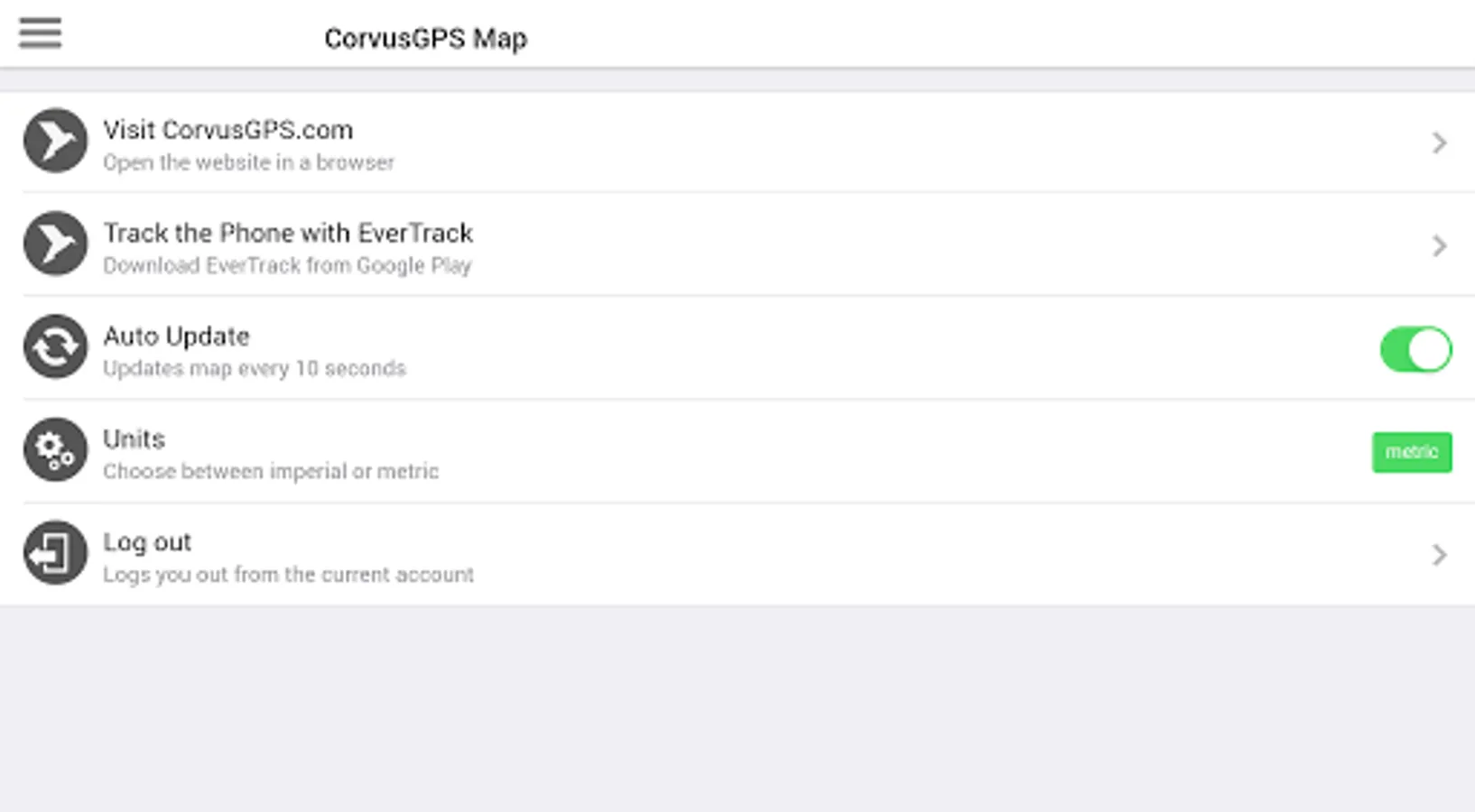Click the Auto Update label
1475x812 pixels.
176,337
